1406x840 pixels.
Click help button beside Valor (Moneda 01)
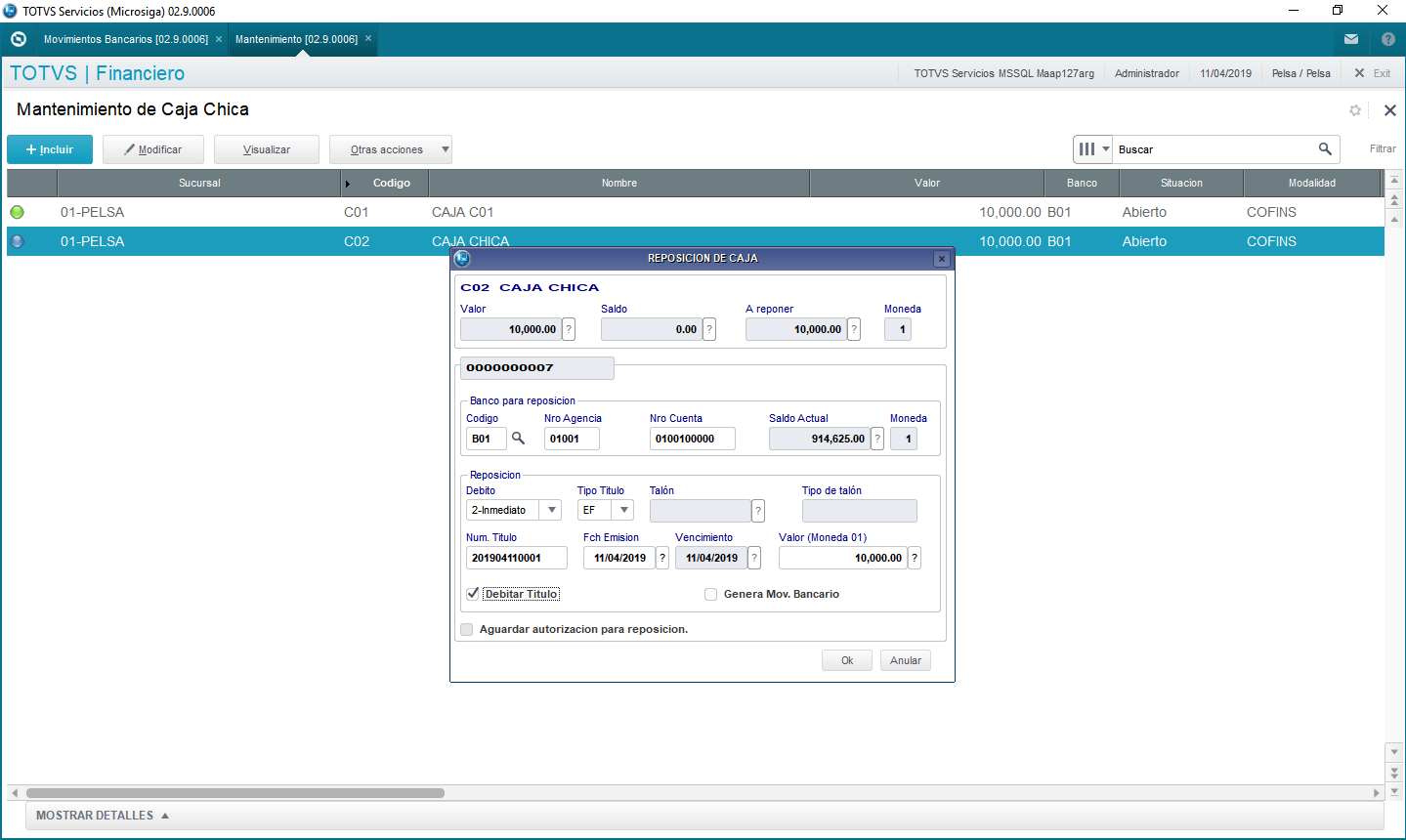(x=915, y=558)
